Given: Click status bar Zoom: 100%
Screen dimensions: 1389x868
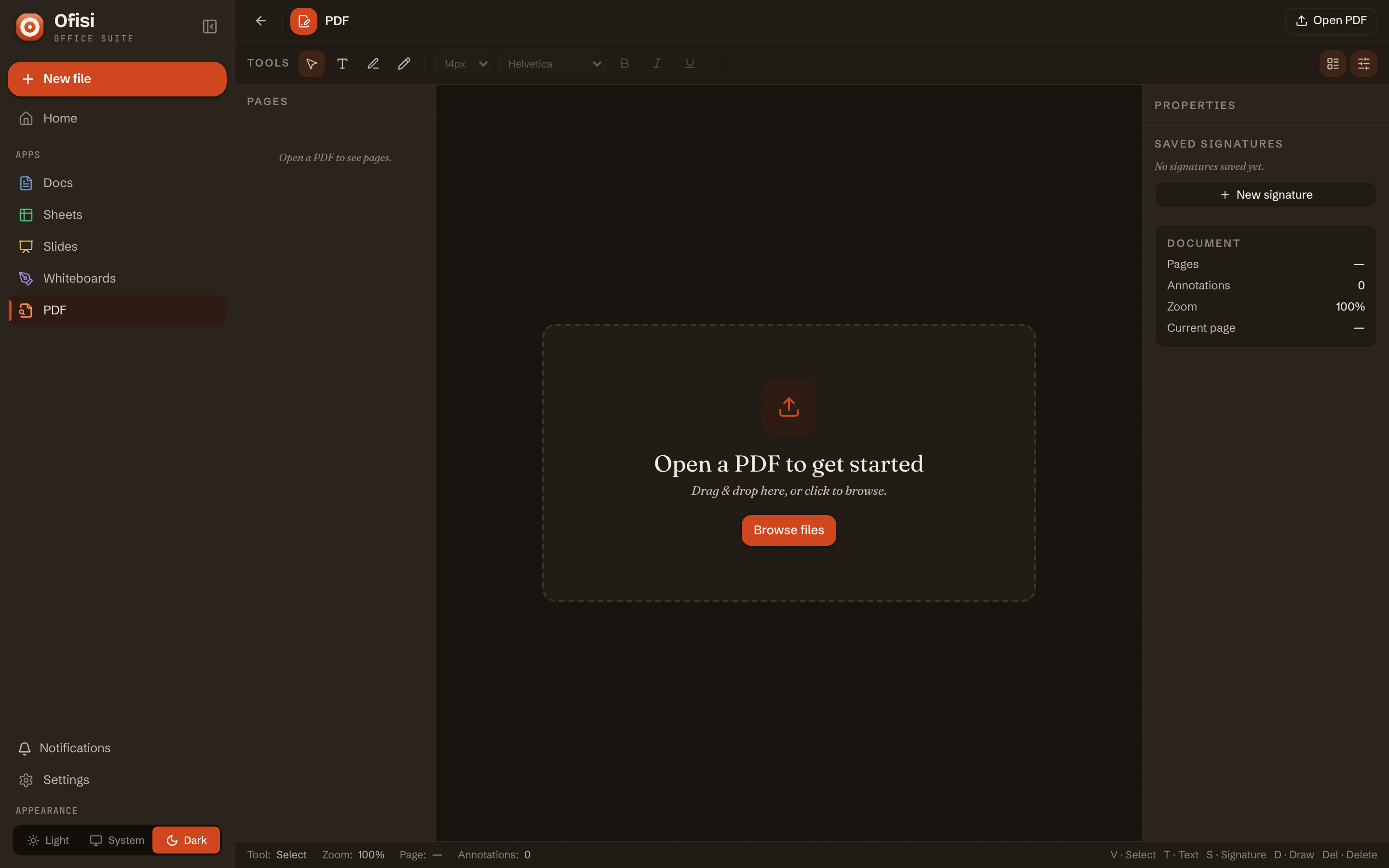Looking at the screenshot, I should click(x=353, y=855).
